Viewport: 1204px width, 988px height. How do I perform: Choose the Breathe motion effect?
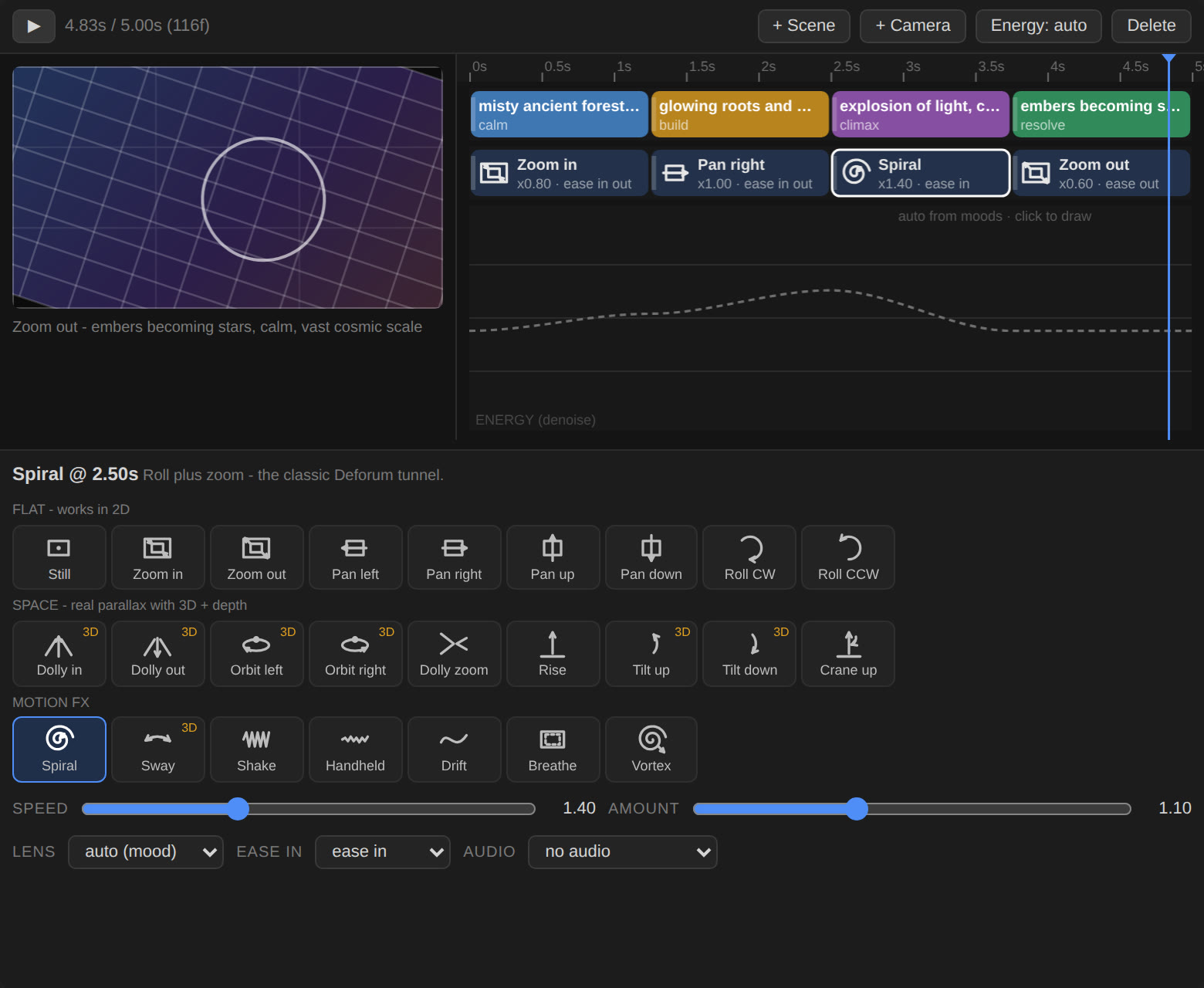(x=553, y=749)
